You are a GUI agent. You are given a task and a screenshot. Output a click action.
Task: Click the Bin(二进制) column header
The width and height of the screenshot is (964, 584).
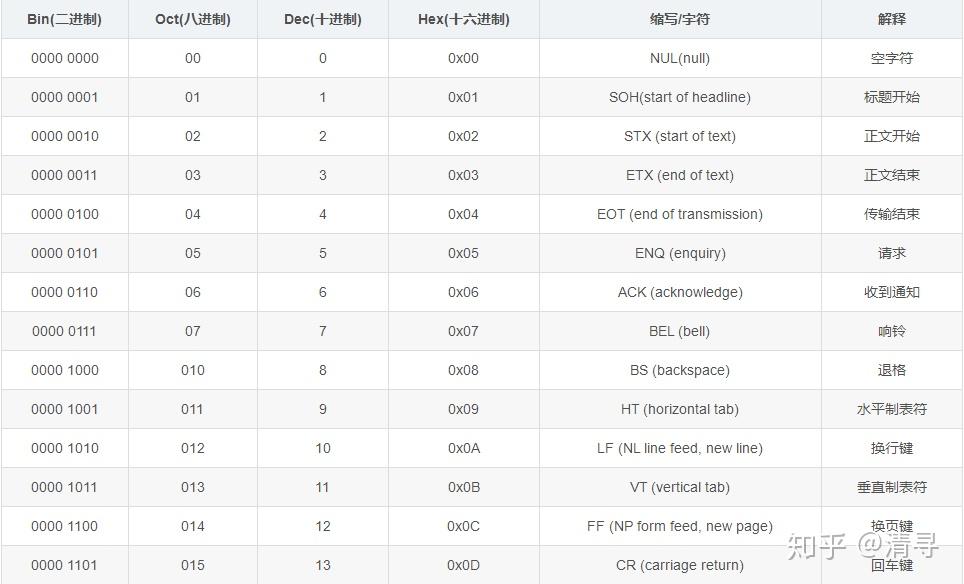click(65, 19)
